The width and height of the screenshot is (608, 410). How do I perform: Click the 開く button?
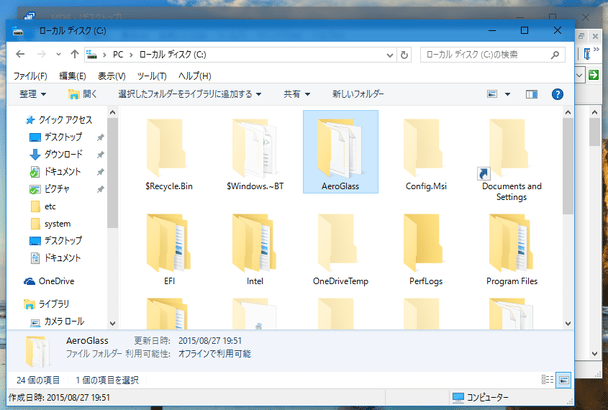click(83, 94)
